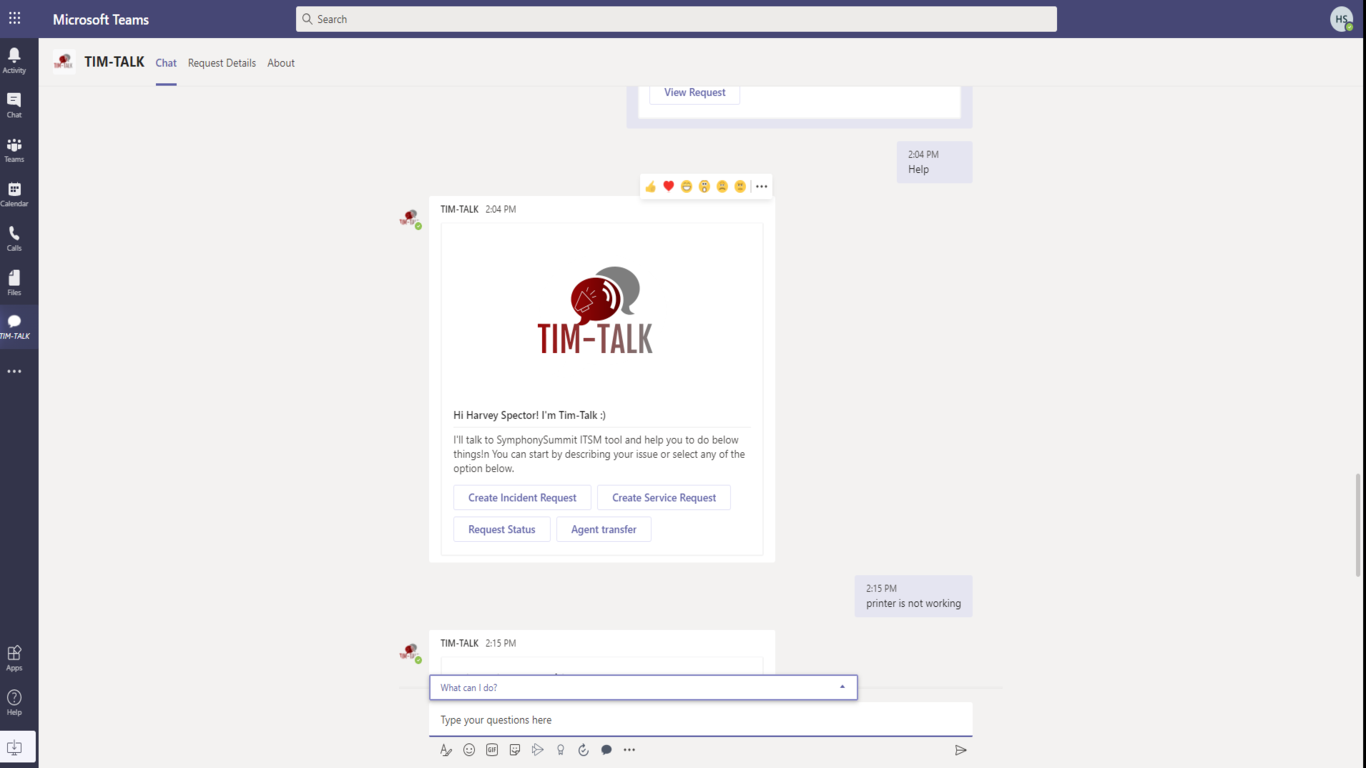
Task: Open Calls in the left rail
Action: 14,238
